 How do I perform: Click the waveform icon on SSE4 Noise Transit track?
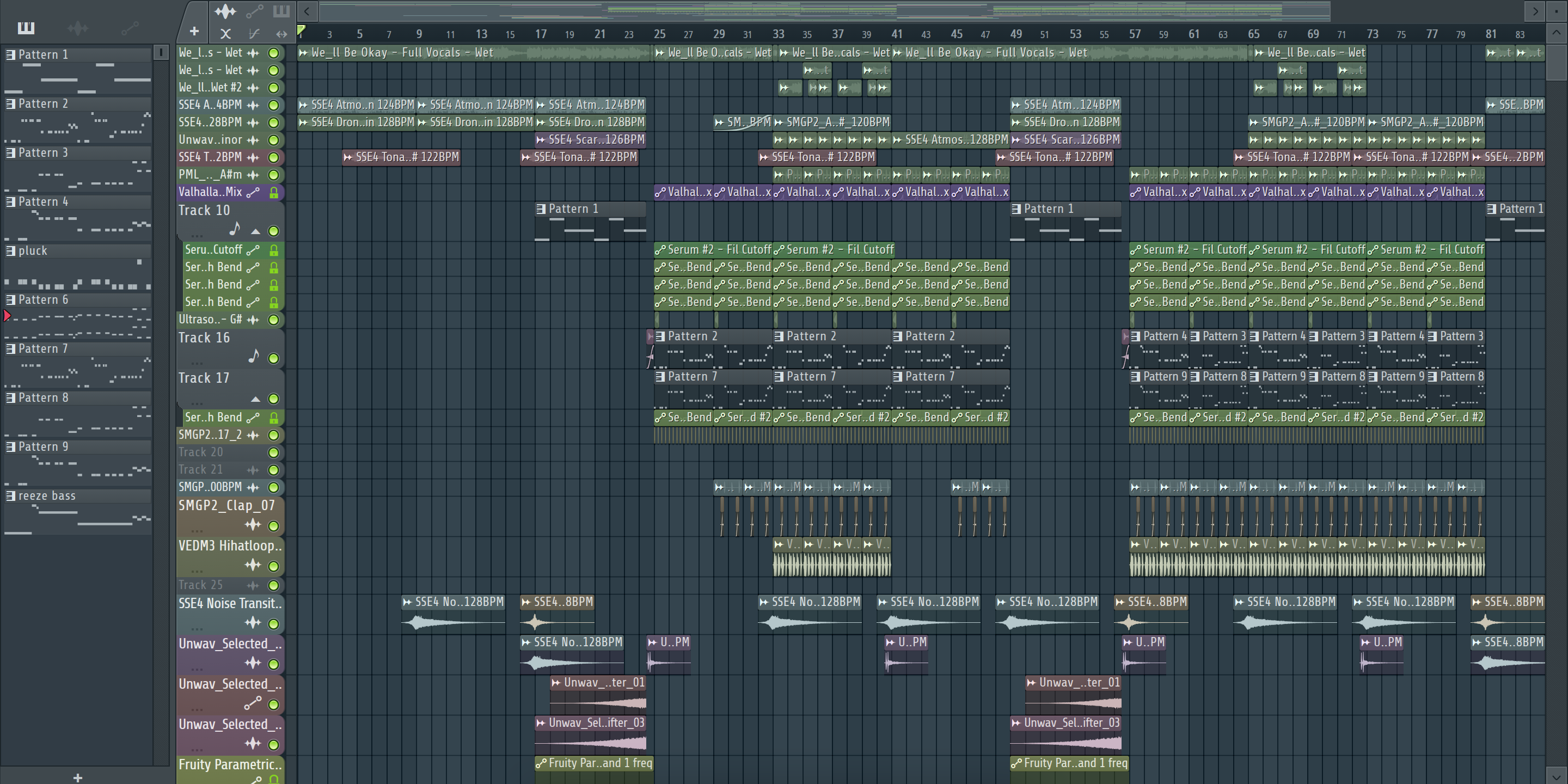pyautogui.click(x=253, y=623)
